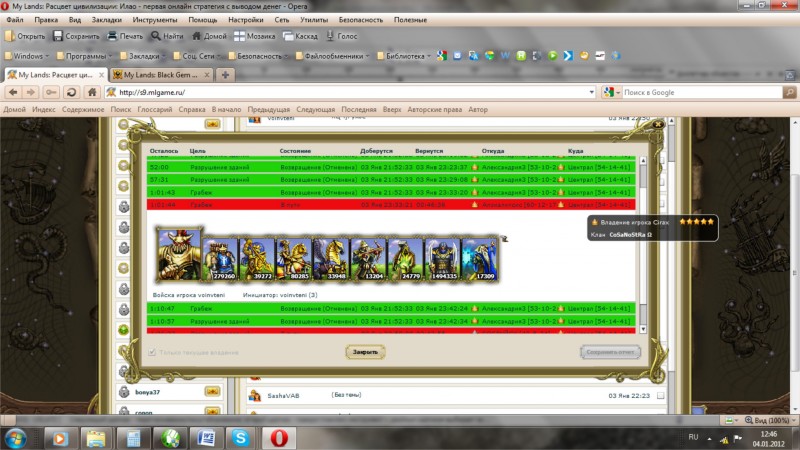
Task: Click the Открыть toolbar button
Action: pyautogui.click(x=25, y=36)
